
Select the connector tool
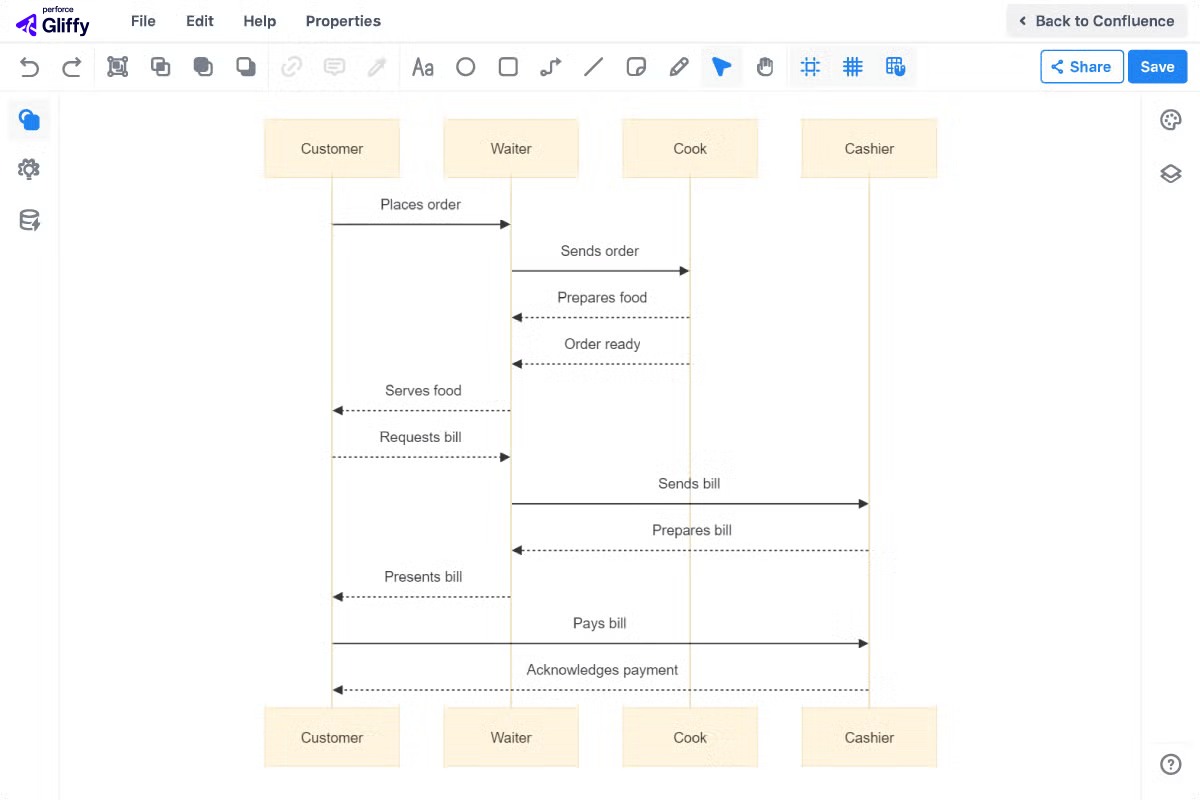tap(551, 67)
